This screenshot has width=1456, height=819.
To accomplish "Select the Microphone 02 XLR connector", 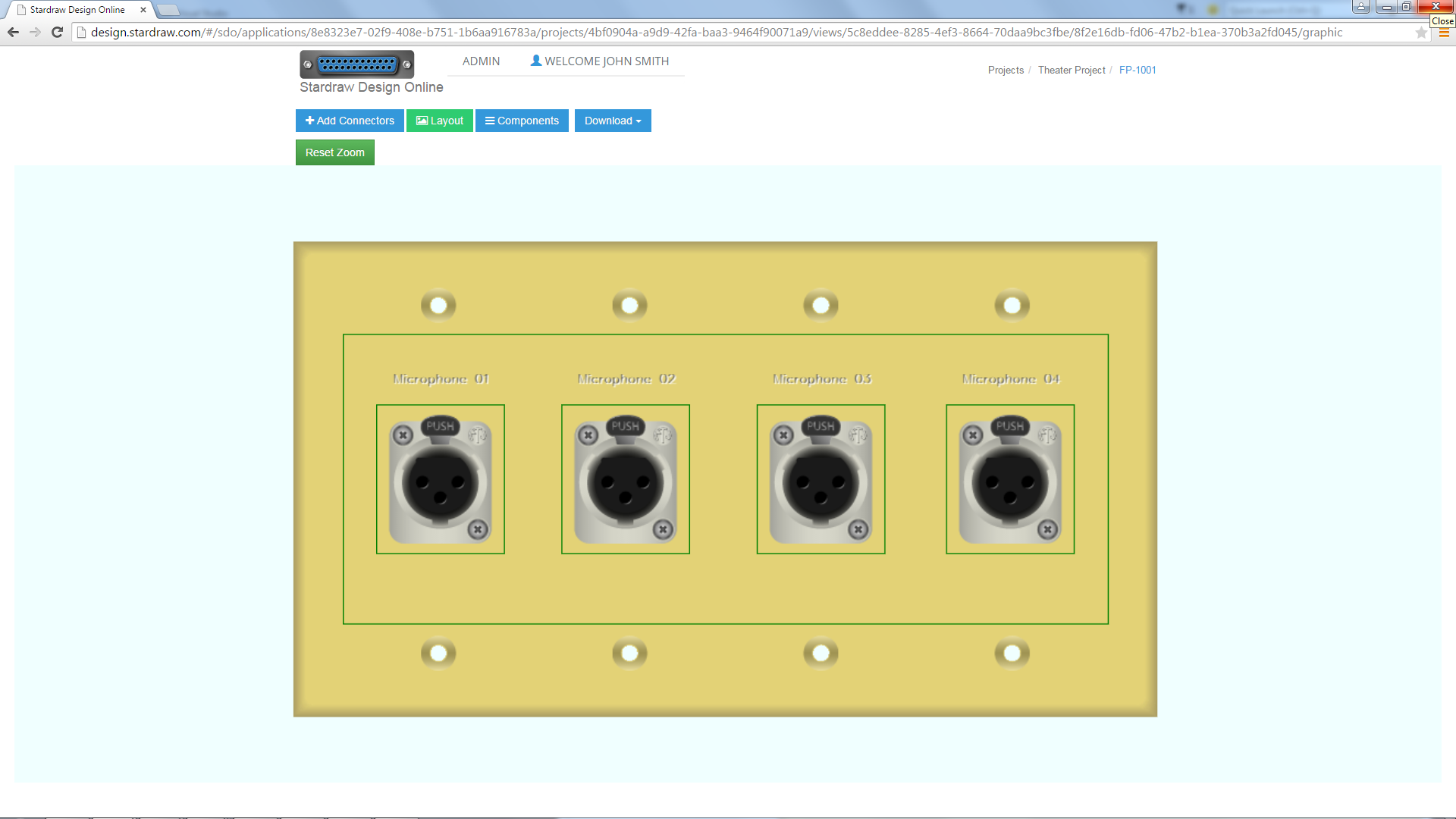I will [625, 480].
